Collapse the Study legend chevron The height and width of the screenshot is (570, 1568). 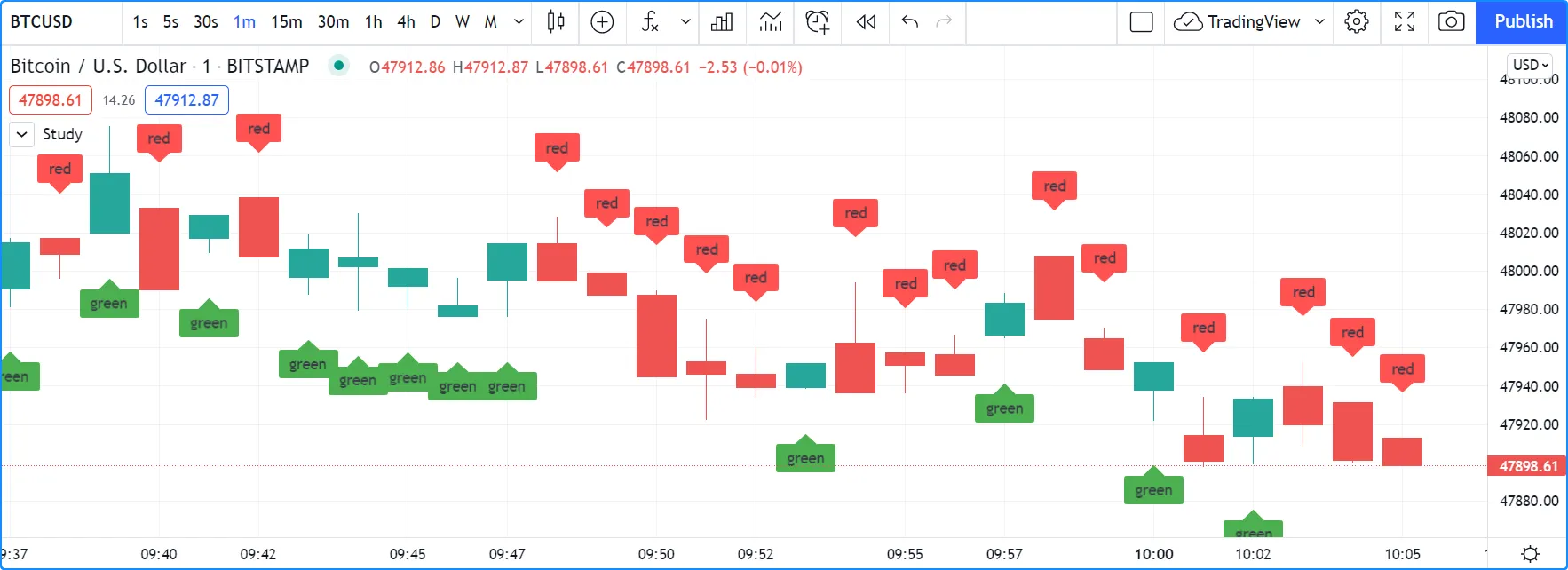(x=22, y=134)
